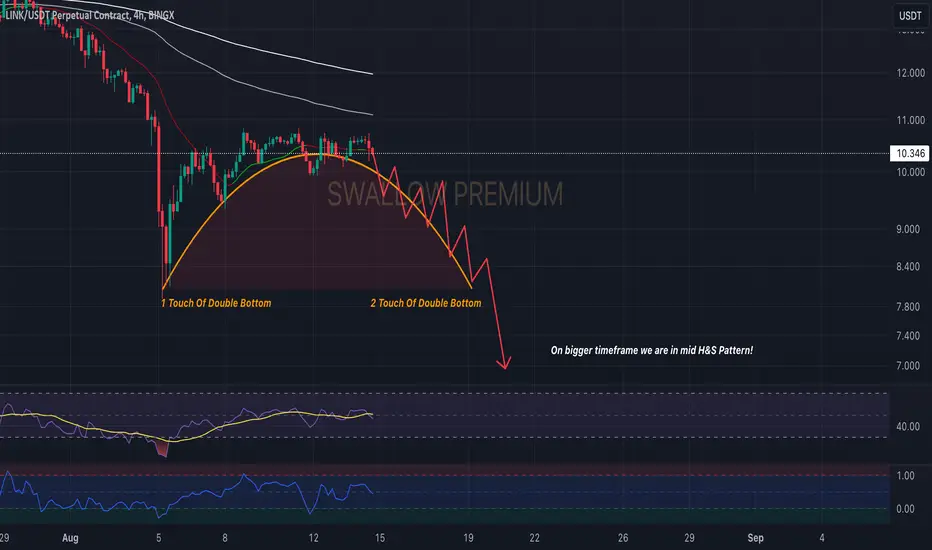Click the 19 date label on time axis
Viewport: 932px width, 550px height.
pyautogui.click(x=468, y=538)
